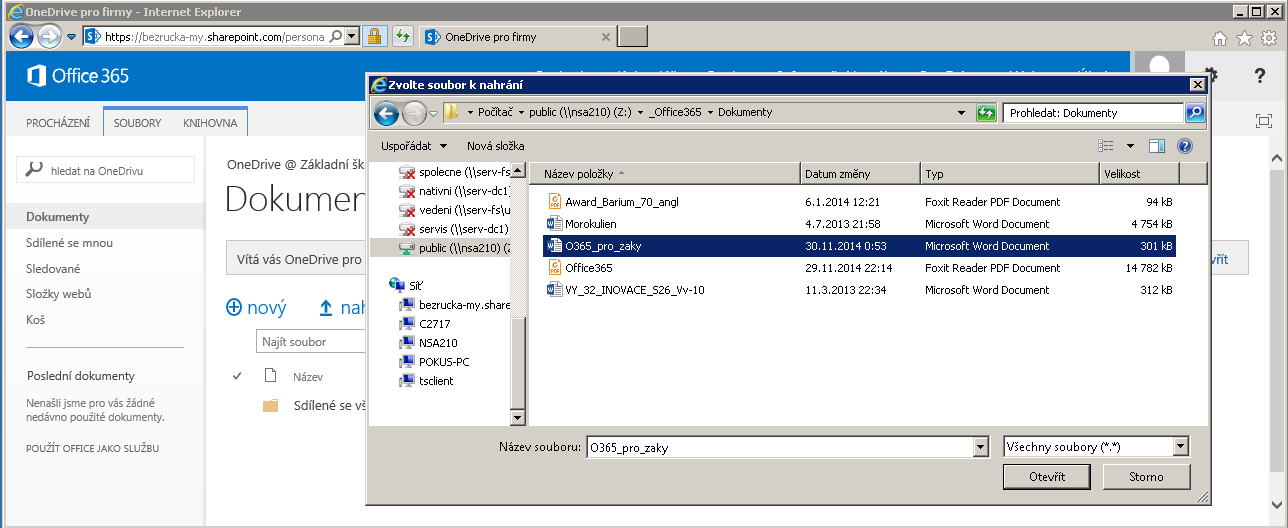Open dialog help question mark icon
1288x528 pixels.
click(x=1185, y=146)
